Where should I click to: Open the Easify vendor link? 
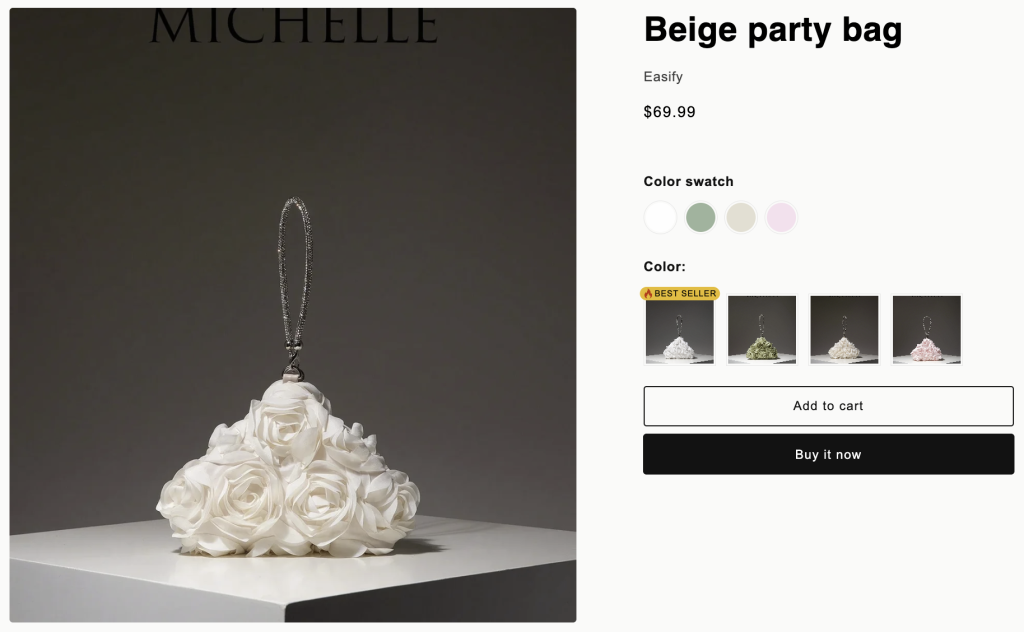coord(663,77)
